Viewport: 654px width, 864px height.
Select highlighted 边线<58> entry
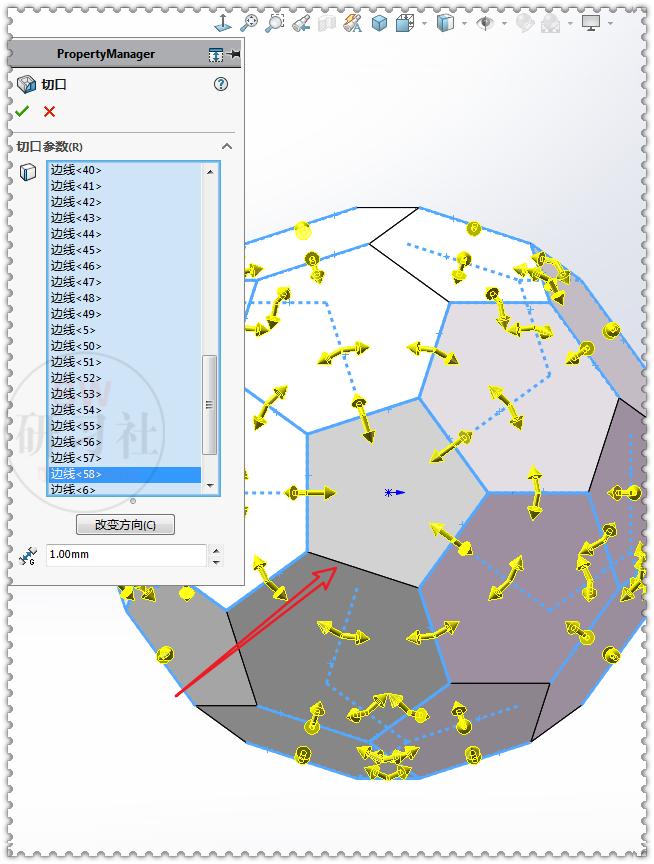click(125, 474)
